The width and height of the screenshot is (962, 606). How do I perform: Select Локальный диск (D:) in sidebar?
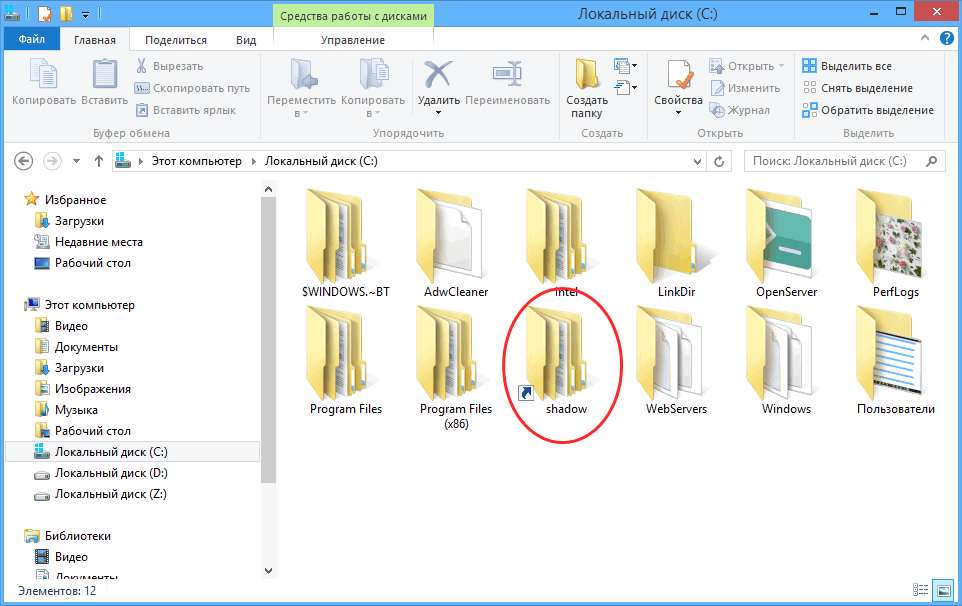coord(111,473)
